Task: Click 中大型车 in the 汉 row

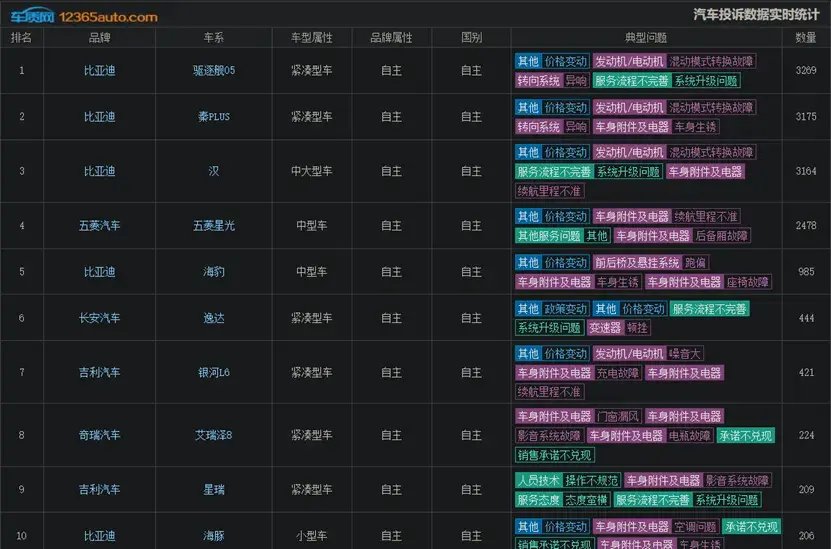Action: pos(312,171)
